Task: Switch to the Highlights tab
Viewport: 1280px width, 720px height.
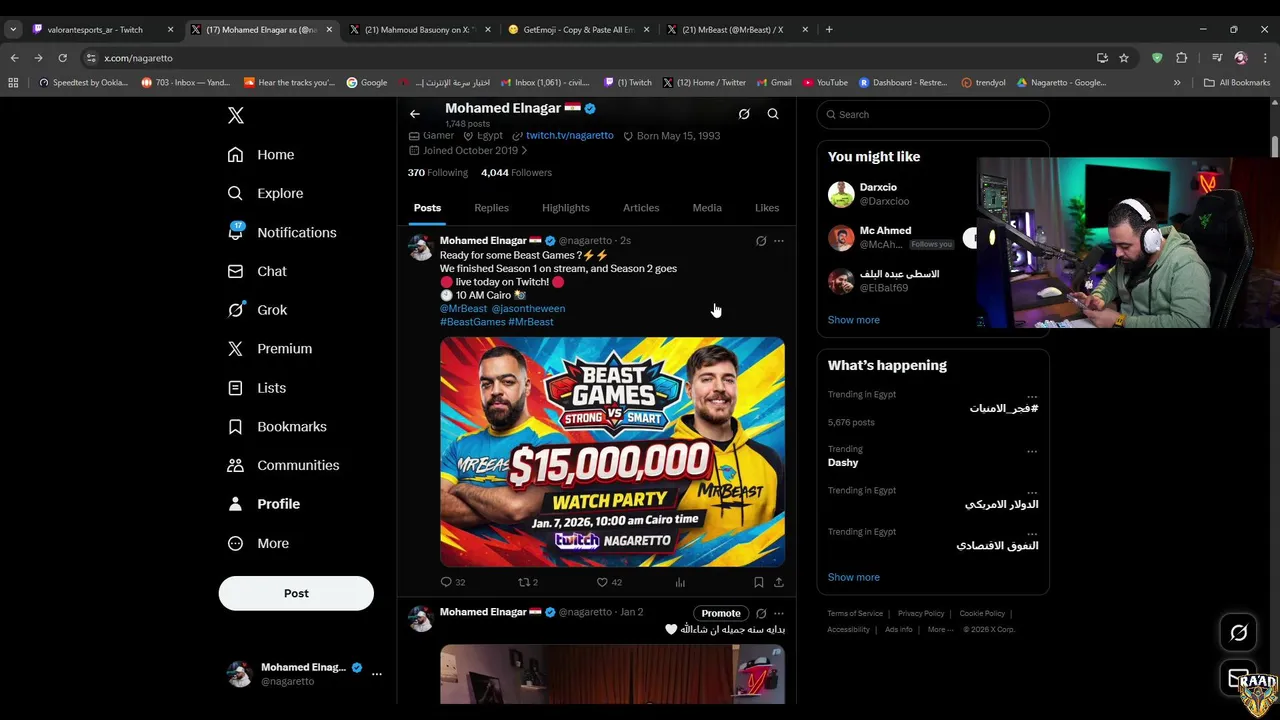Action: (566, 208)
